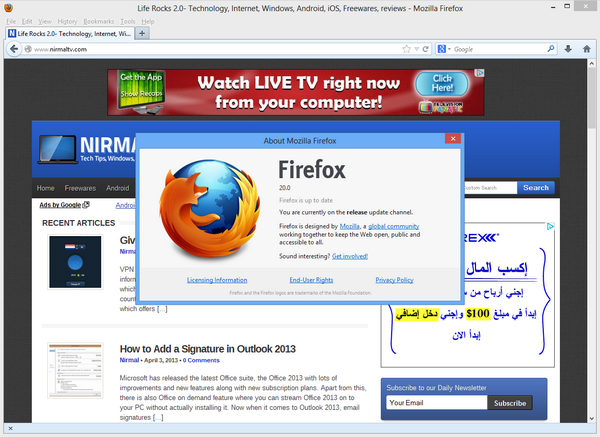Click the search magnifier icon
The image size is (600, 437).
click(551, 49)
